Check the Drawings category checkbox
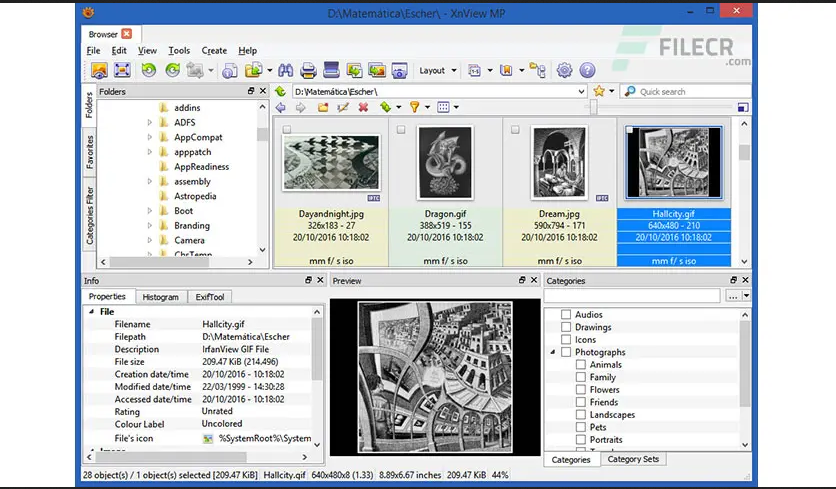Screen dimensions: 836x489 click(x=566, y=327)
